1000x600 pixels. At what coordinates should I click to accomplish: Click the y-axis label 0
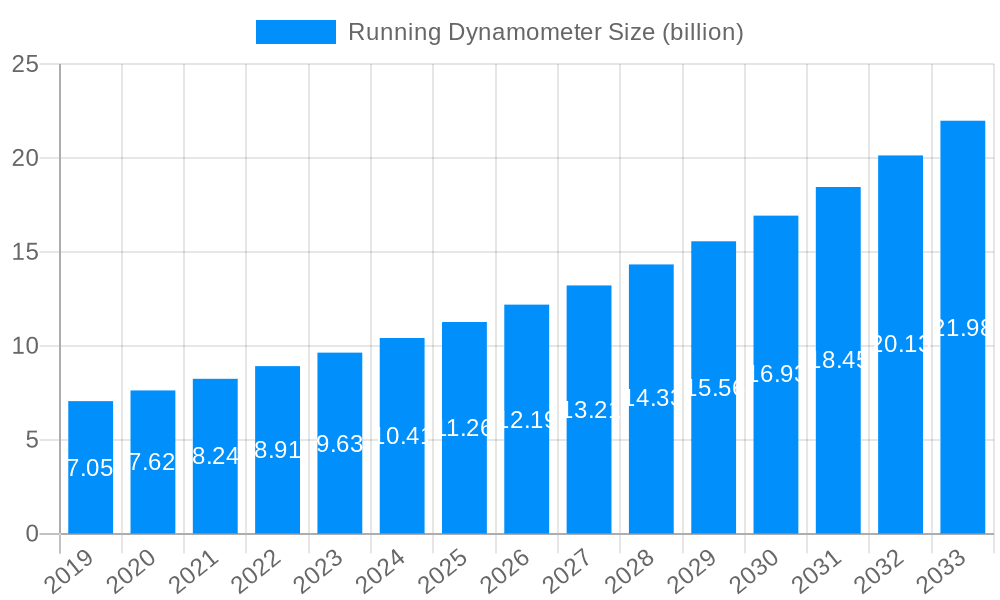pyautogui.click(x=32, y=533)
